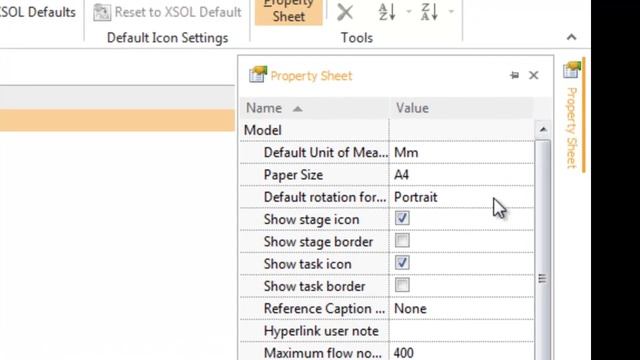640x360 pixels.
Task: Select the Show stage border label
Action: tap(318, 242)
